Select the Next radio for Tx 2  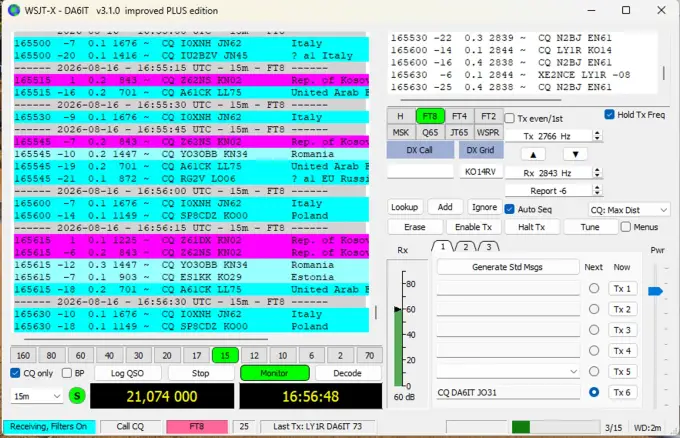point(594,309)
